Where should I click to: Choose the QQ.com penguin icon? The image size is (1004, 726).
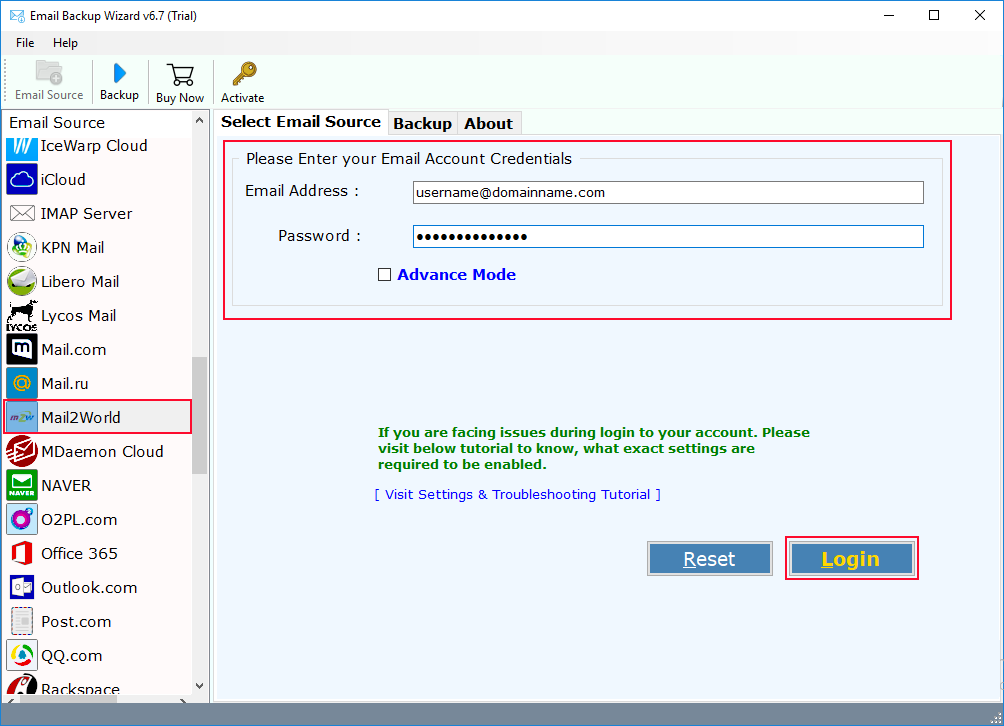(22, 655)
